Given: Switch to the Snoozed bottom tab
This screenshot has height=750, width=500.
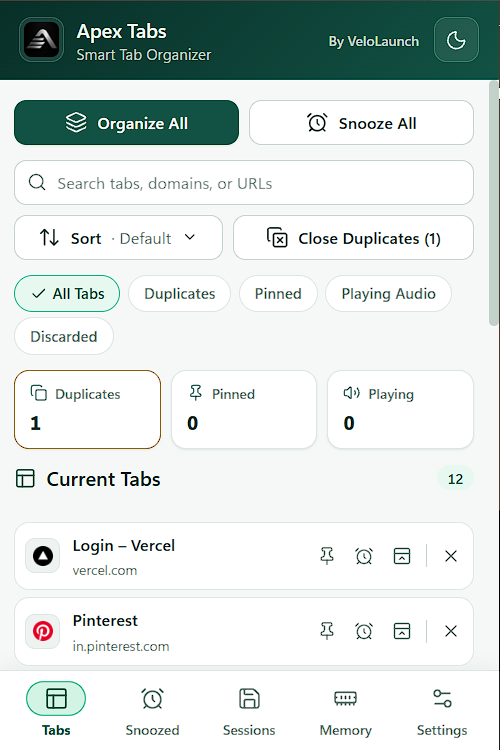Looking at the screenshot, I should click(x=152, y=710).
